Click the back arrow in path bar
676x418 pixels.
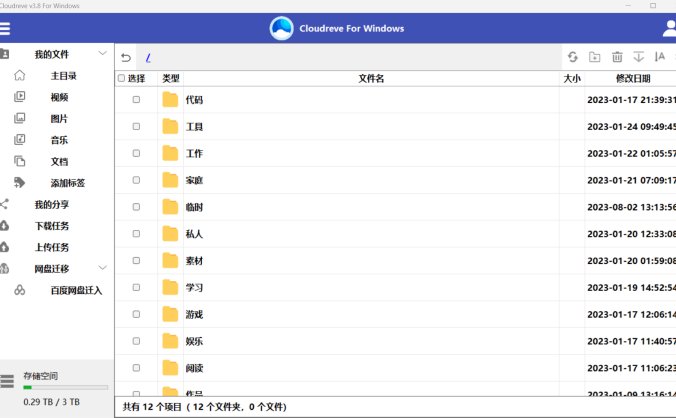pos(126,57)
